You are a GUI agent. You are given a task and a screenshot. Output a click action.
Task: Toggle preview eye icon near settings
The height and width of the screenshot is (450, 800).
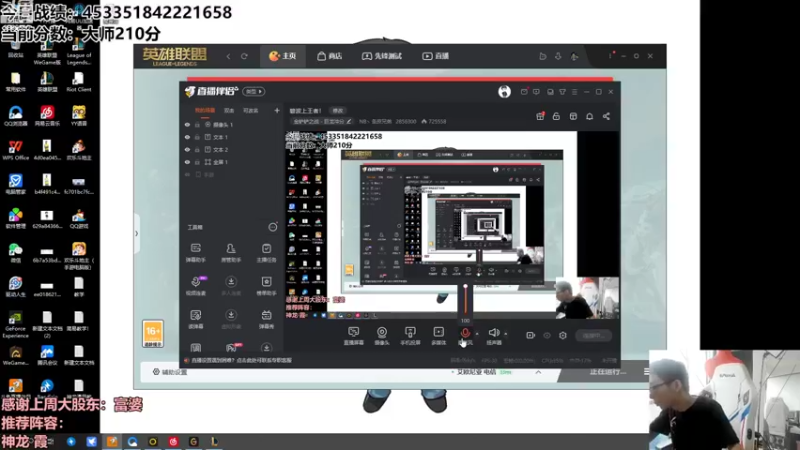point(547,335)
